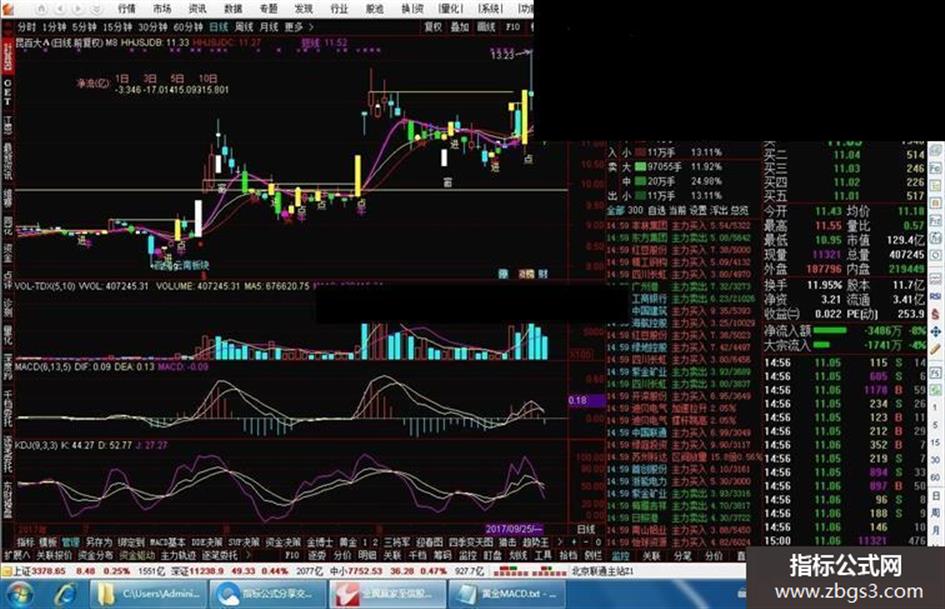Select the 指标 tab at chart bottom
The width and height of the screenshot is (945, 609).
tap(26, 543)
